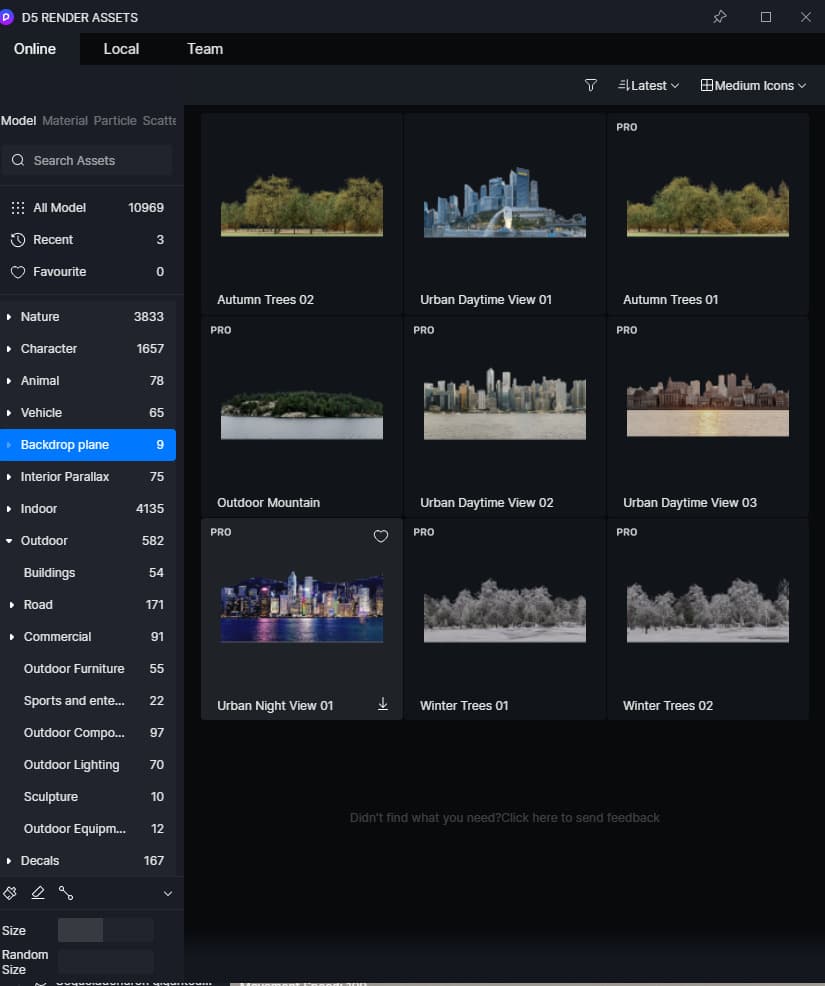Open the Latest sort dropdown

[648, 86]
